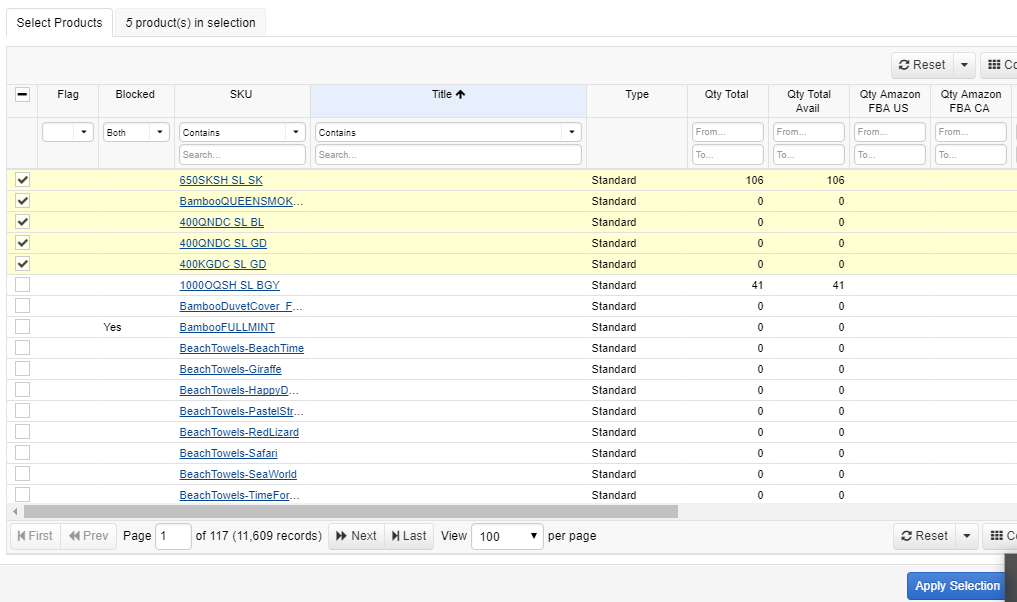Uncheck the 400KGDC SL GD row checkbox
The width and height of the screenshot is (1017, 602).
click(22, 264)
